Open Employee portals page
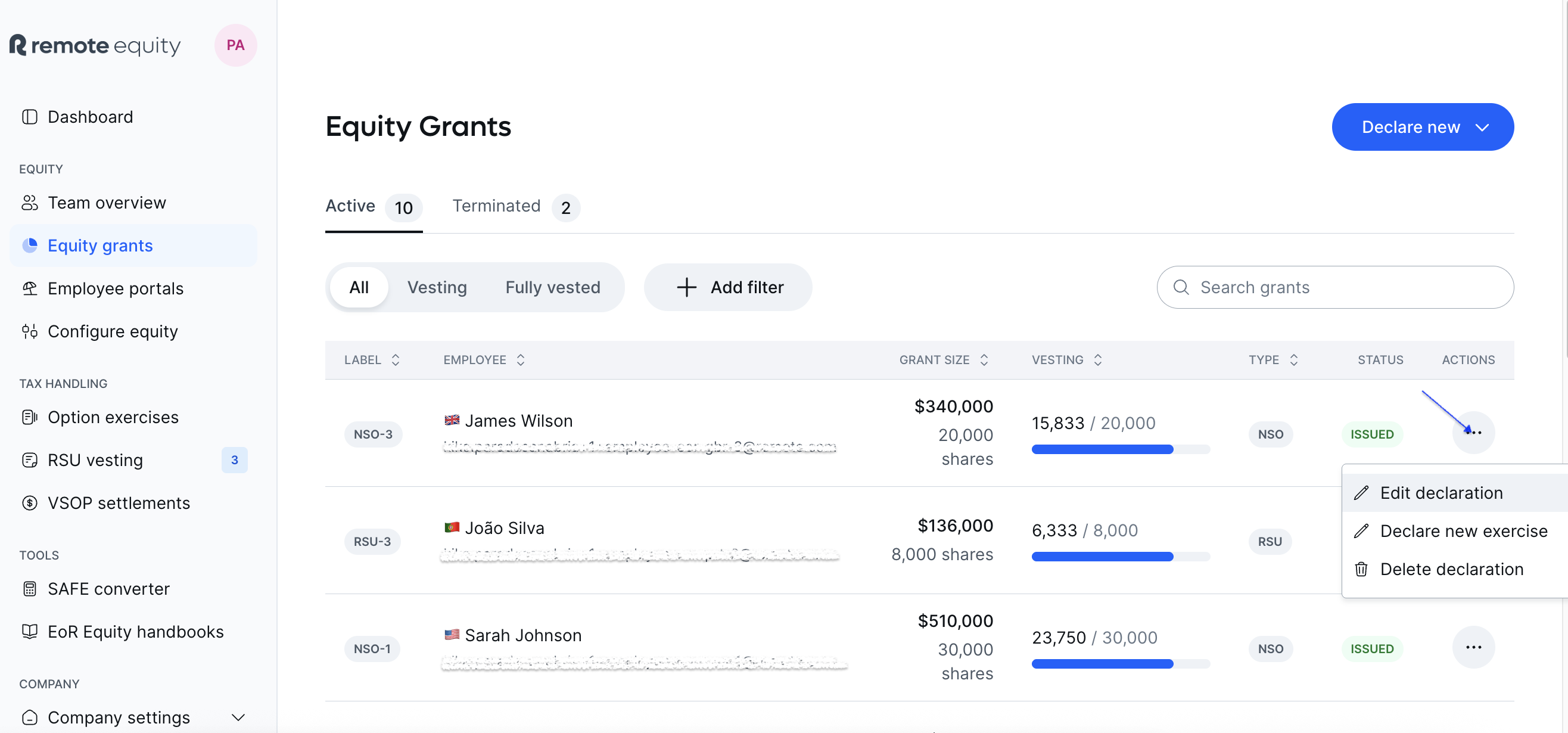 click(133, 288)
